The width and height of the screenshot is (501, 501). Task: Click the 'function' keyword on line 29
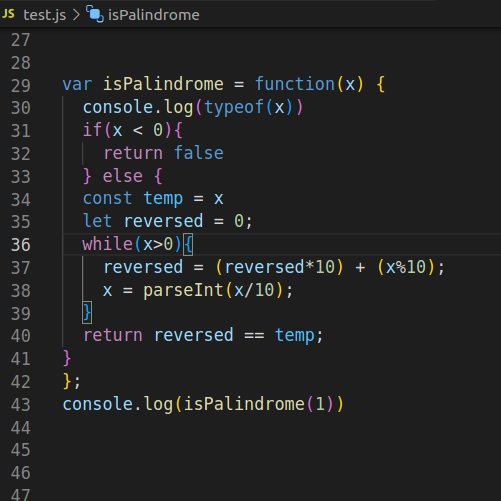(295, 84)
